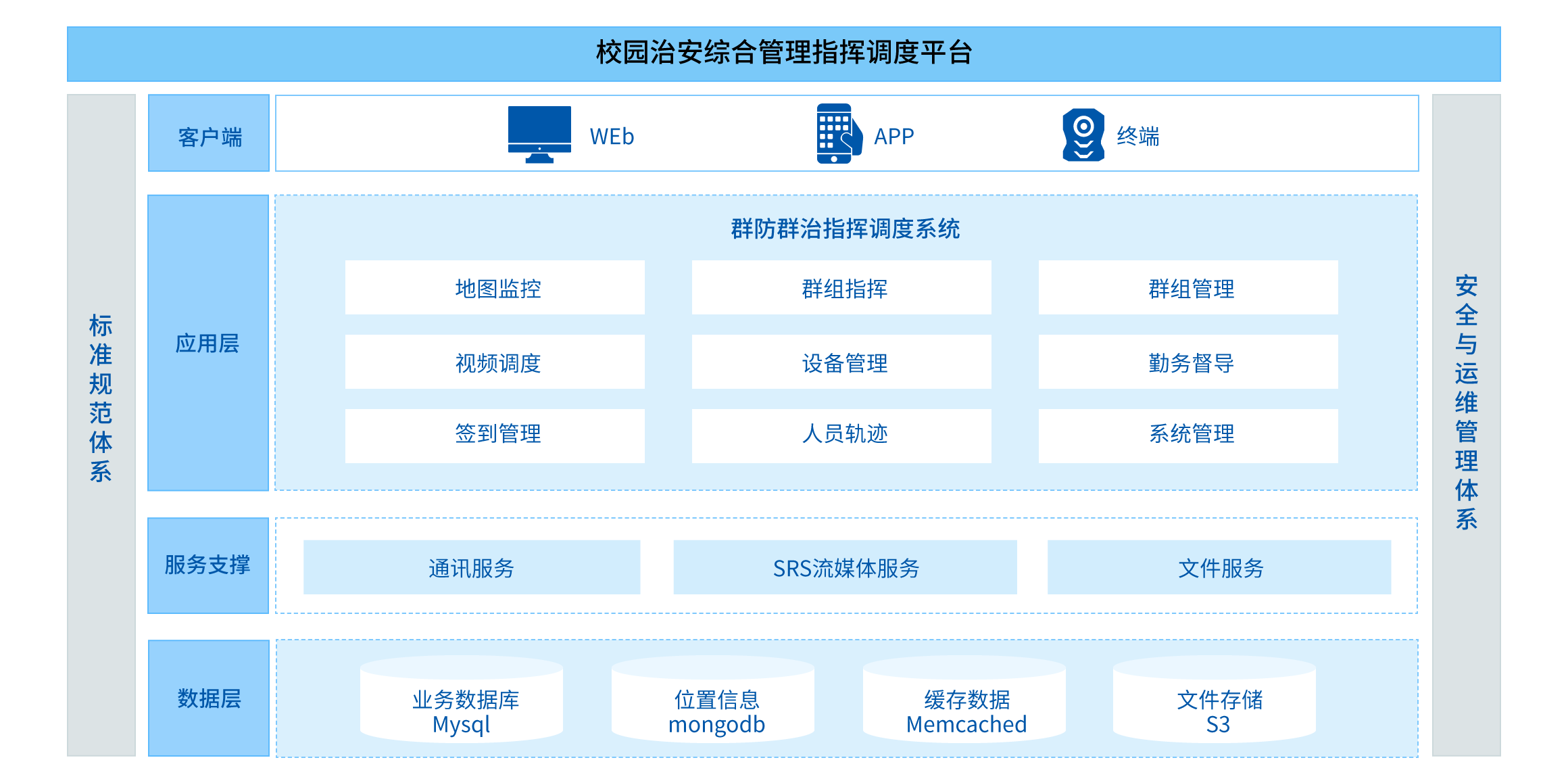Open the 群组管理 module
The width and height of the screenshot is (1568, 783).
click(1188, 287)
